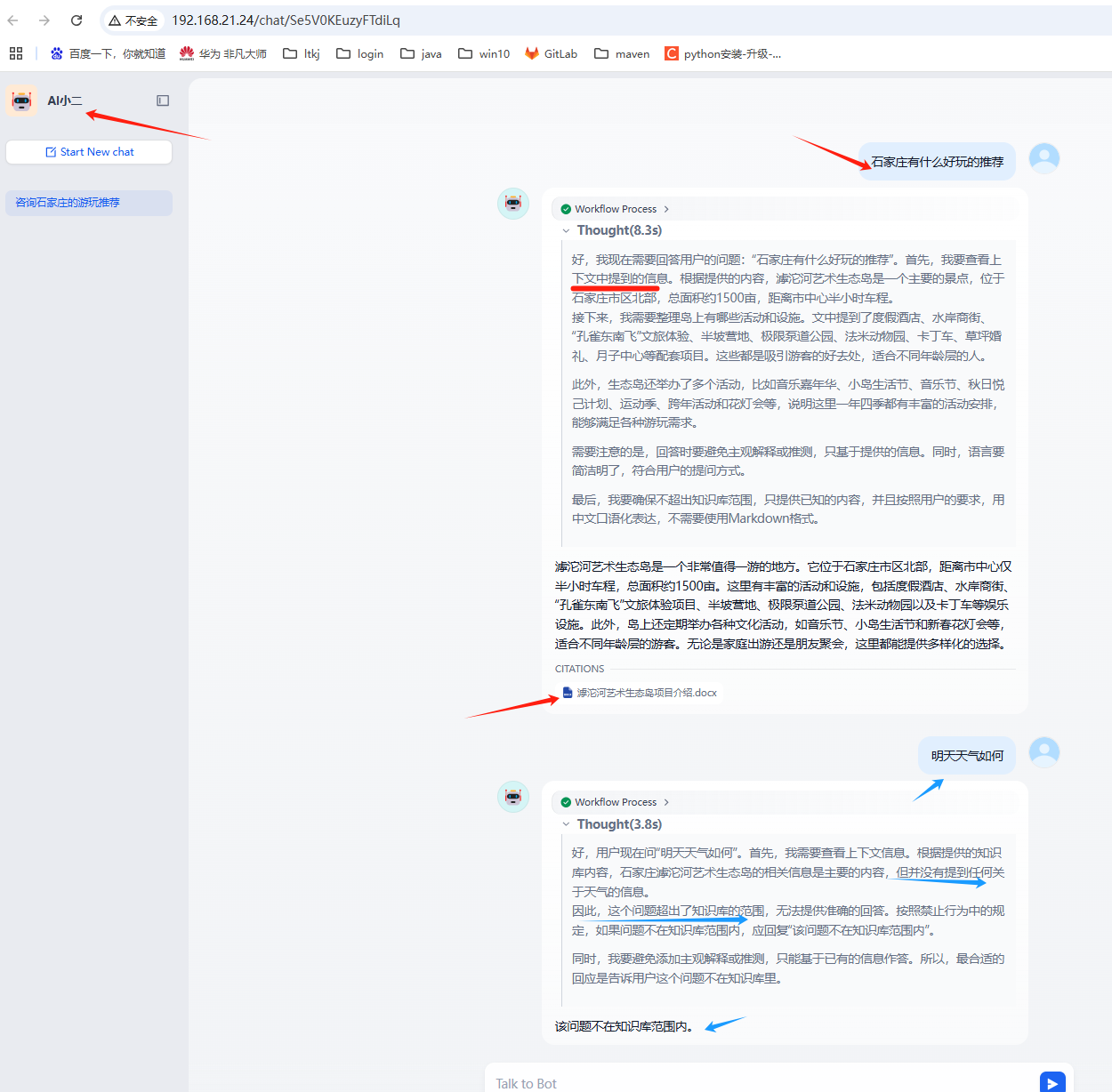The image size is (1112, 1092).
Task: Open the GitLab bookmark
Action: [x=552, y=53]
